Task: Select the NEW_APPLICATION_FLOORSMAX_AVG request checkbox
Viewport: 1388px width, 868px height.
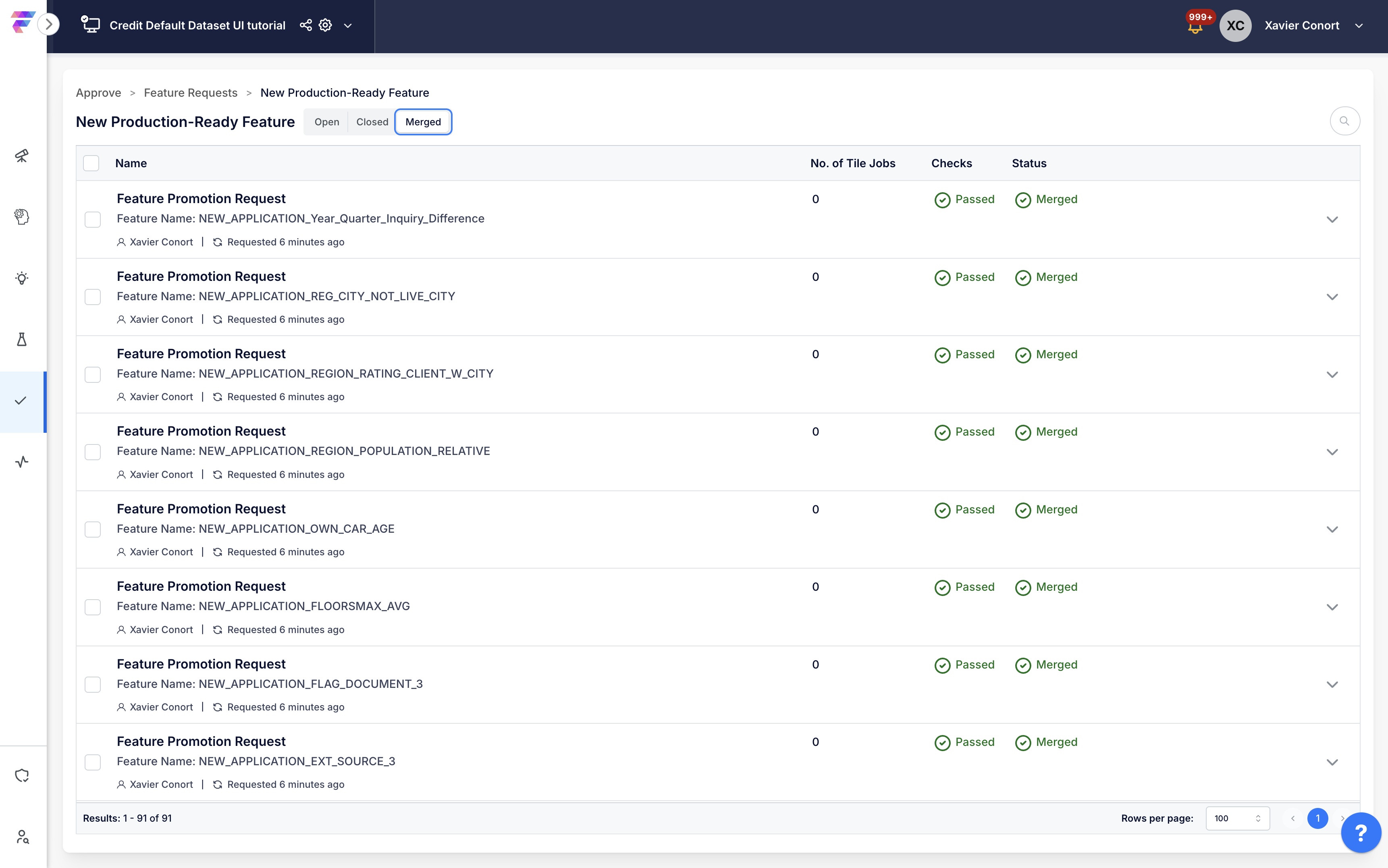Action: pyautogui.click(x=92, y=607)
